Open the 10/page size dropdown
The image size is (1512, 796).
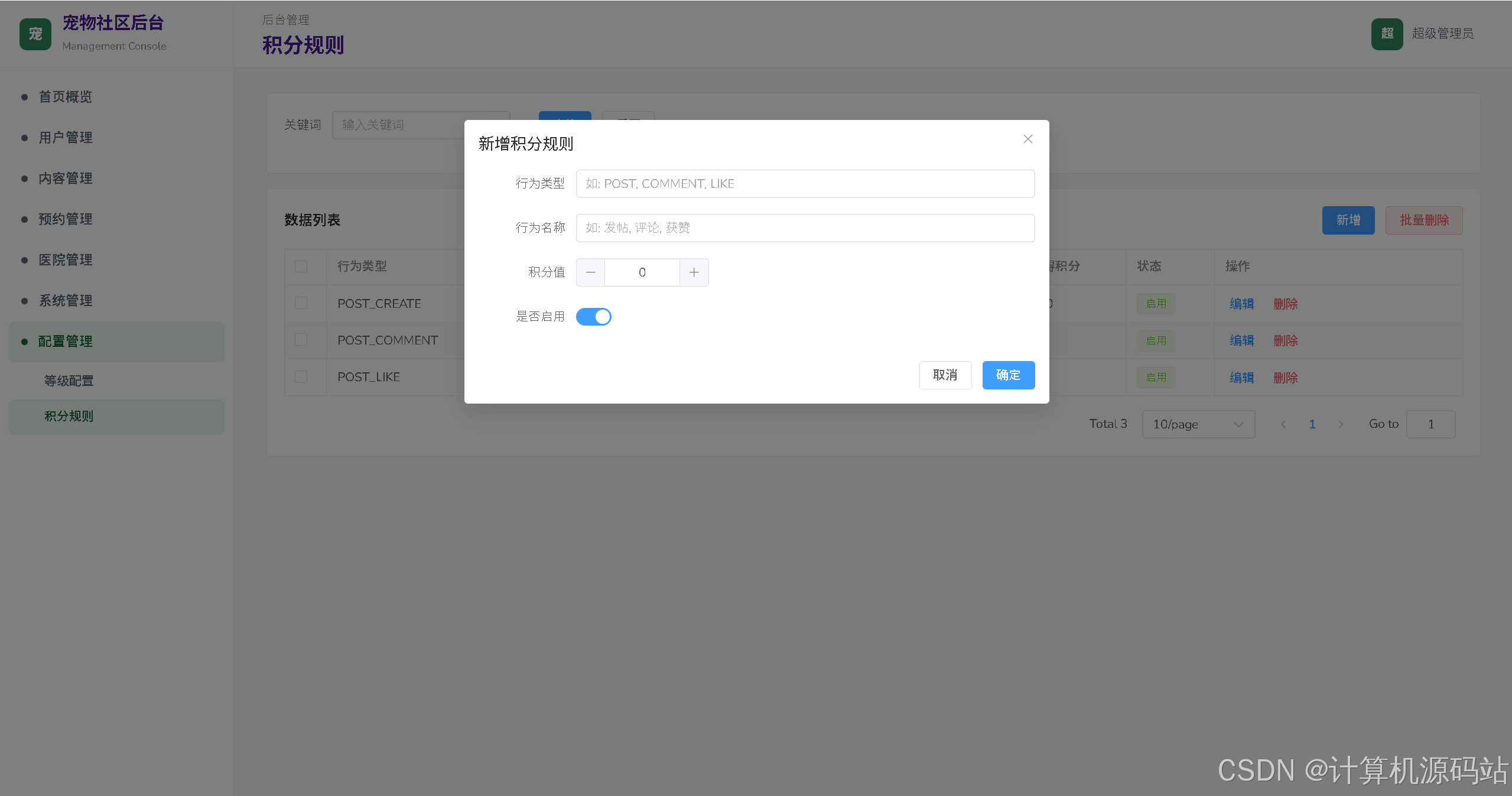click(1198, 424)
